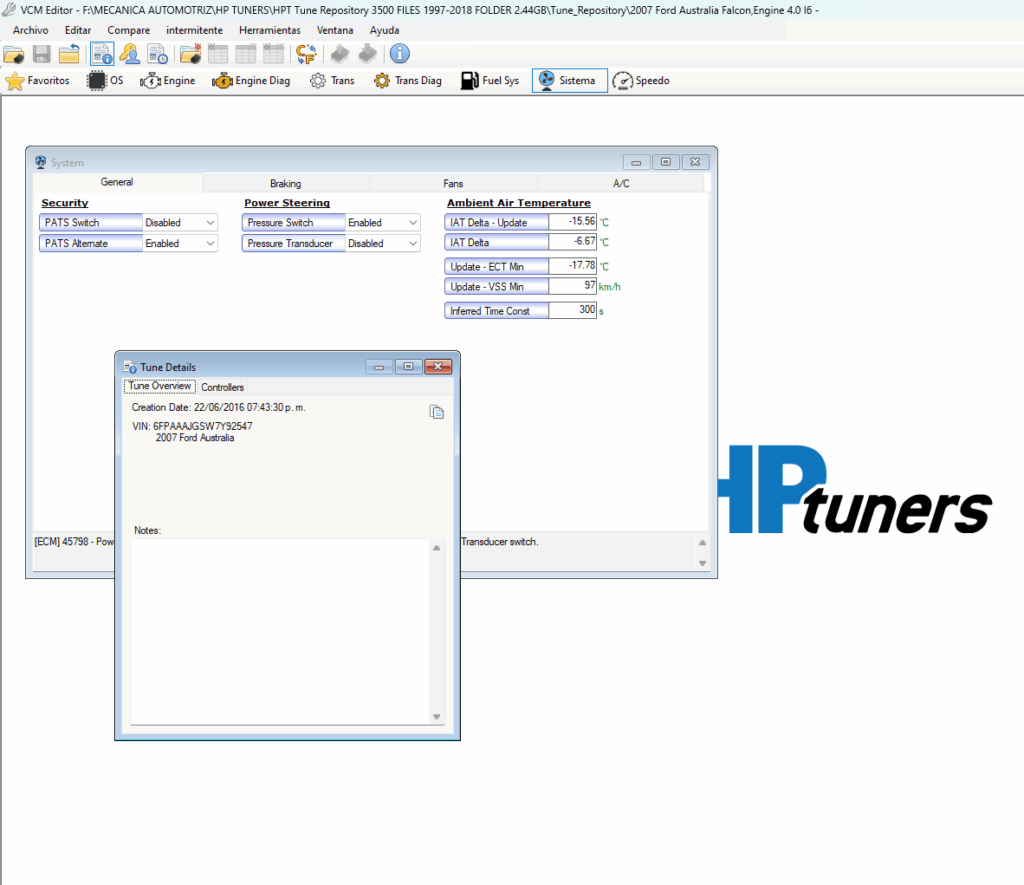Open the Ayuda menu
The width and height of the screenshot is (1024, 885).
(385, 30)
